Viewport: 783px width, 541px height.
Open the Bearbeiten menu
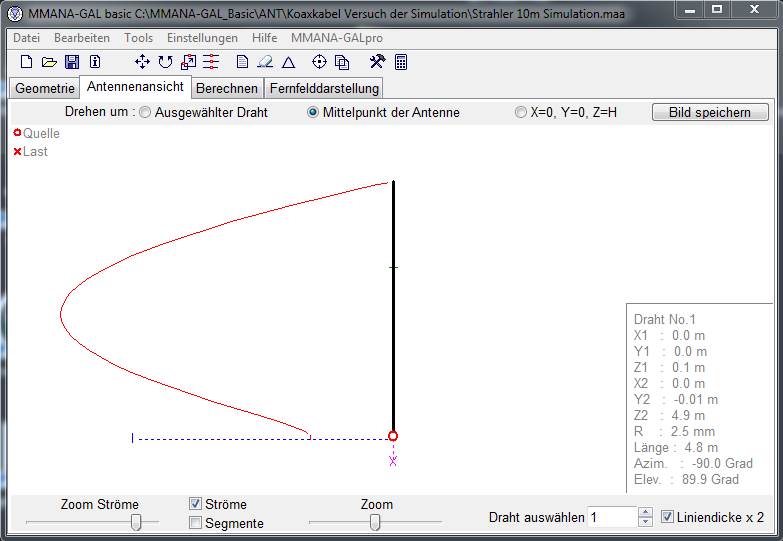click(x=82, y=38)
